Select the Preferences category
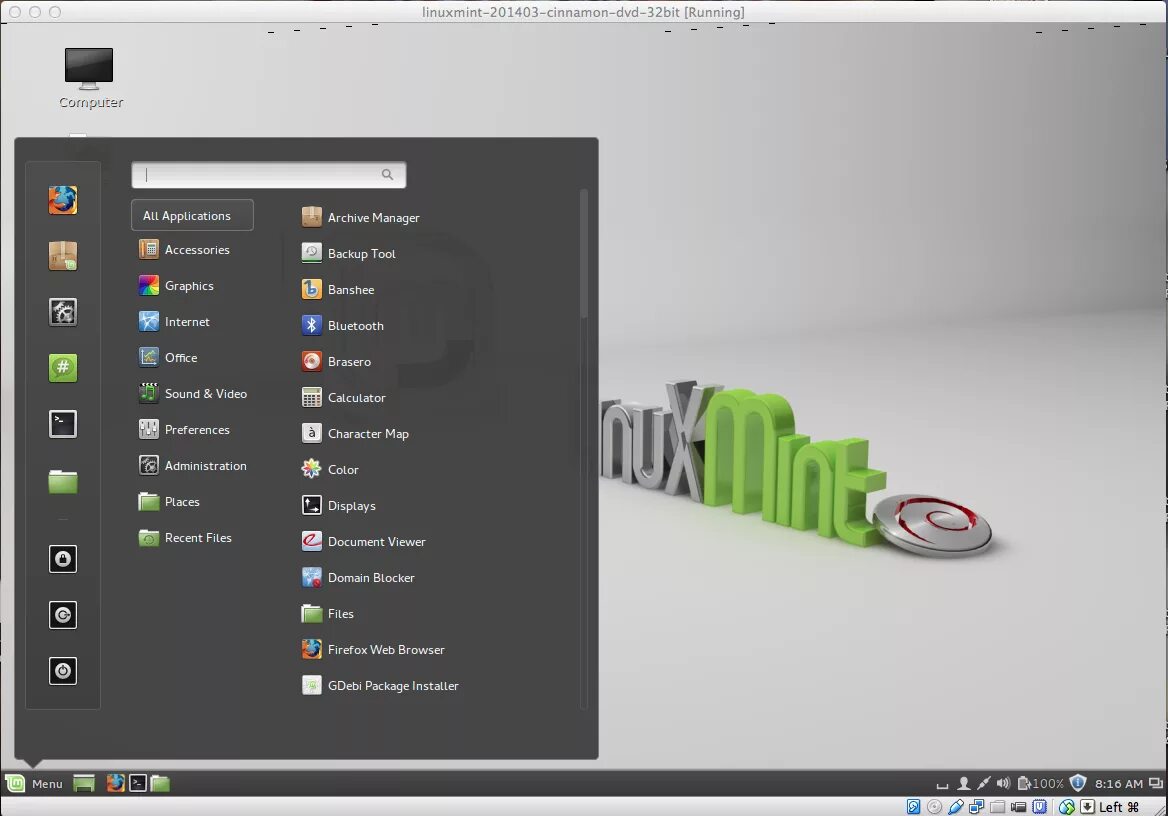Screen dimensions: 1168x816 click(x=184, y=429)
